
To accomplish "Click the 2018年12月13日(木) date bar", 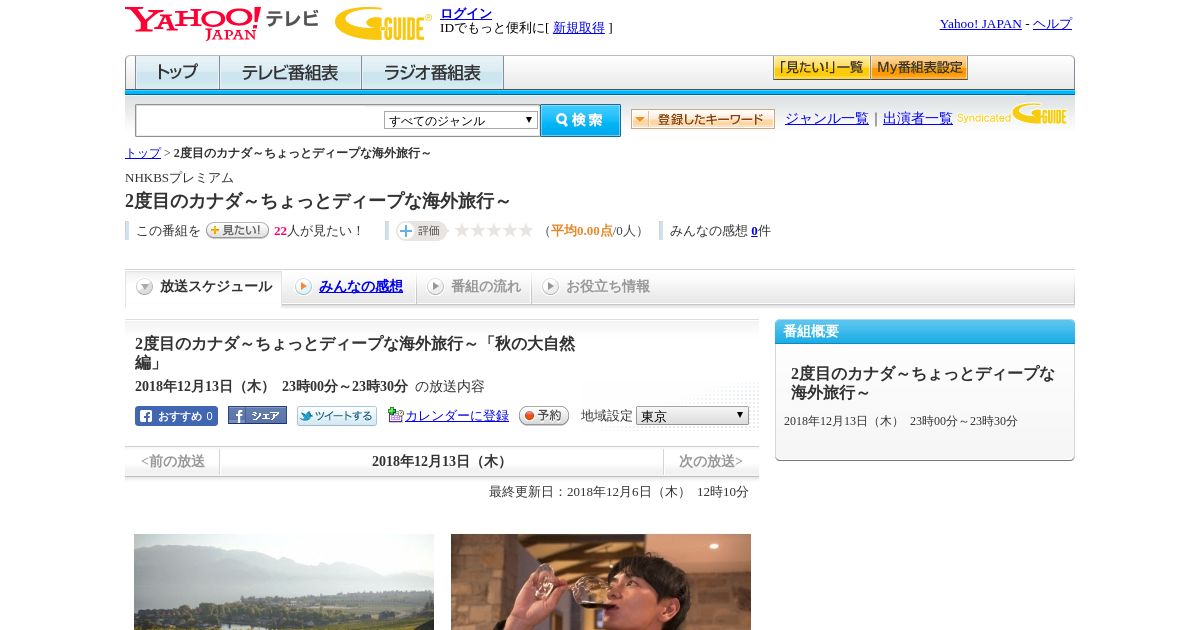I will 441,461.
